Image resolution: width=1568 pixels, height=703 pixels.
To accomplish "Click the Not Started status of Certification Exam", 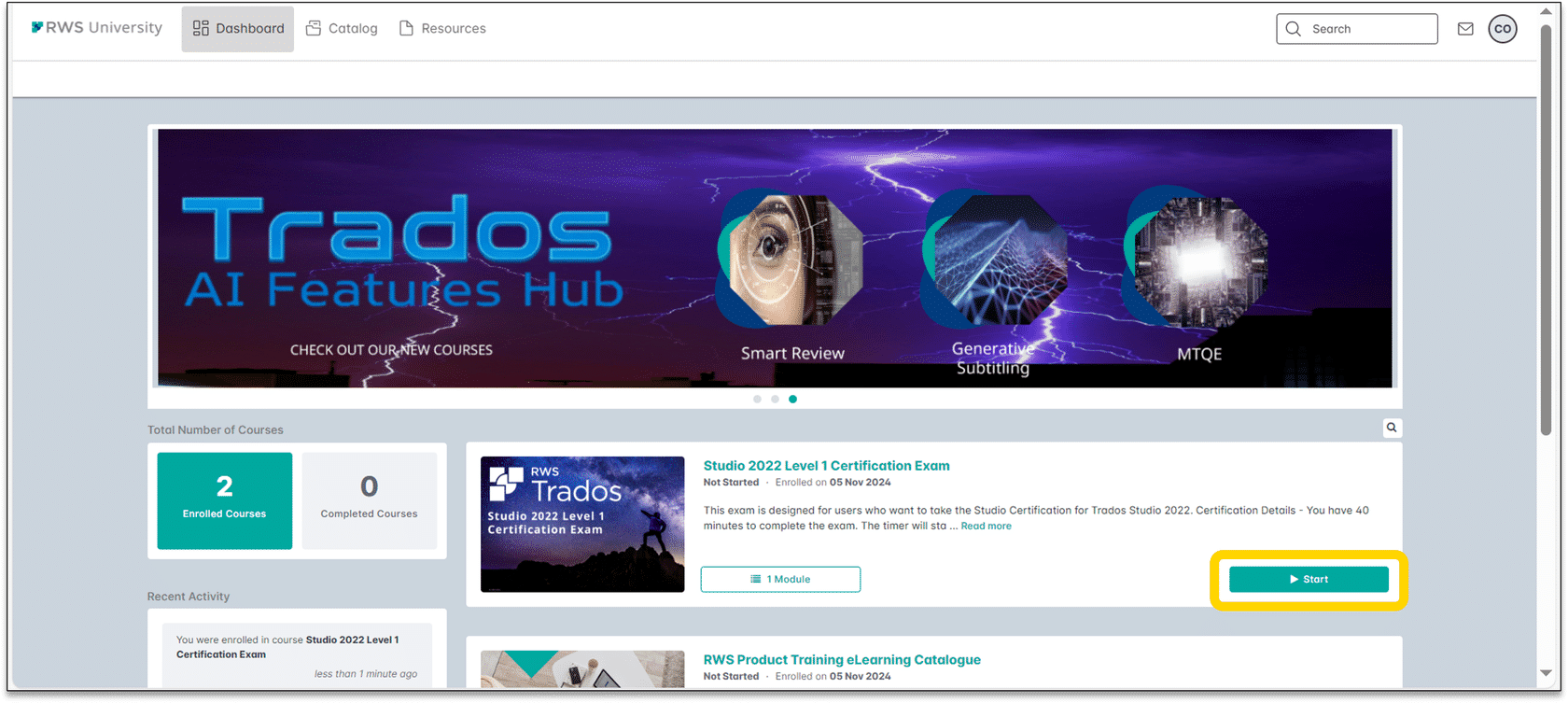I will coord(731,483).
